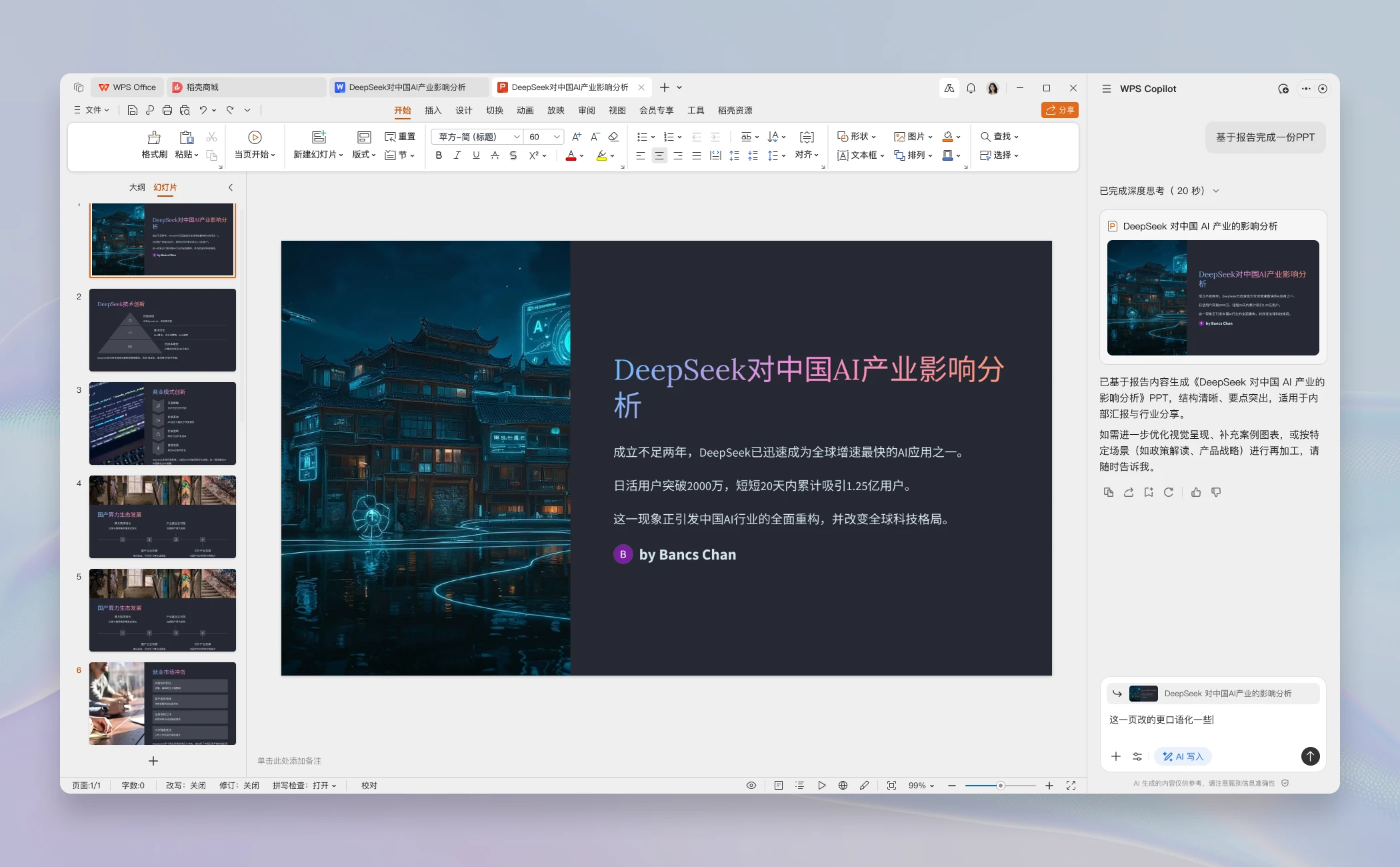Click the orange Share (分享) button
Screen dimensions: 1400x867
pos(1059,110)
